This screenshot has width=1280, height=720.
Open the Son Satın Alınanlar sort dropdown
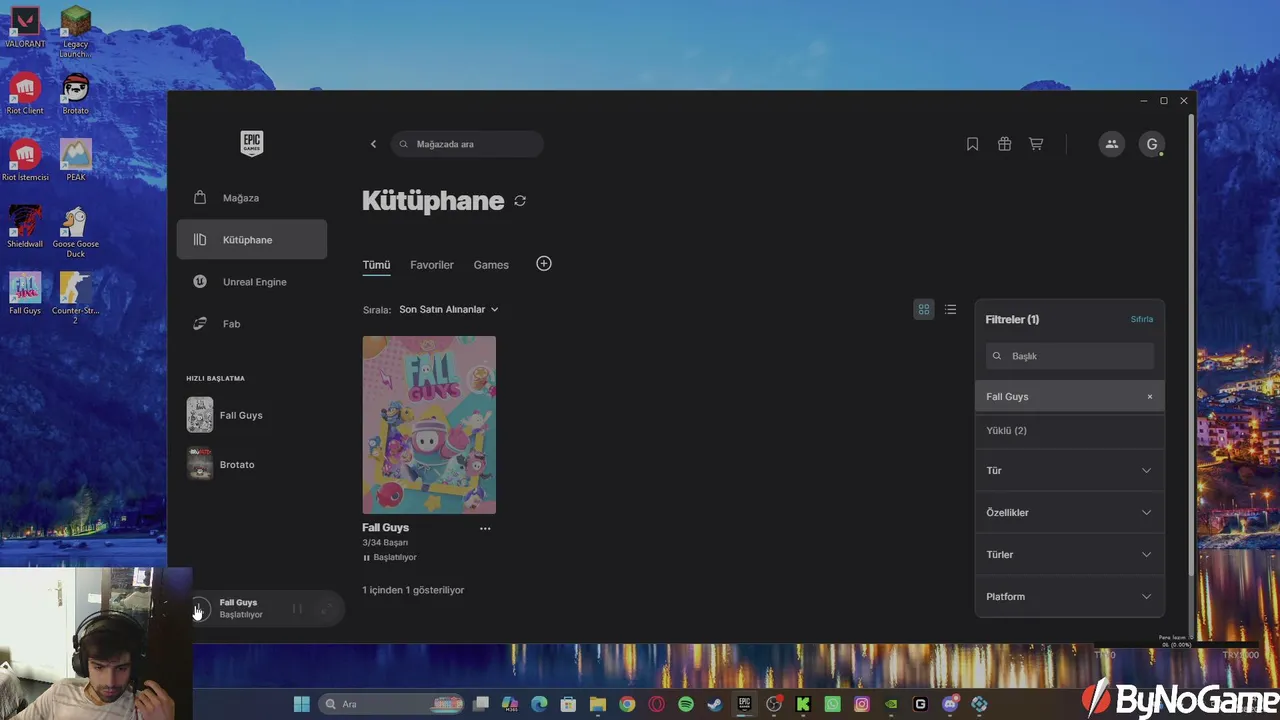(x=449, y=310)
